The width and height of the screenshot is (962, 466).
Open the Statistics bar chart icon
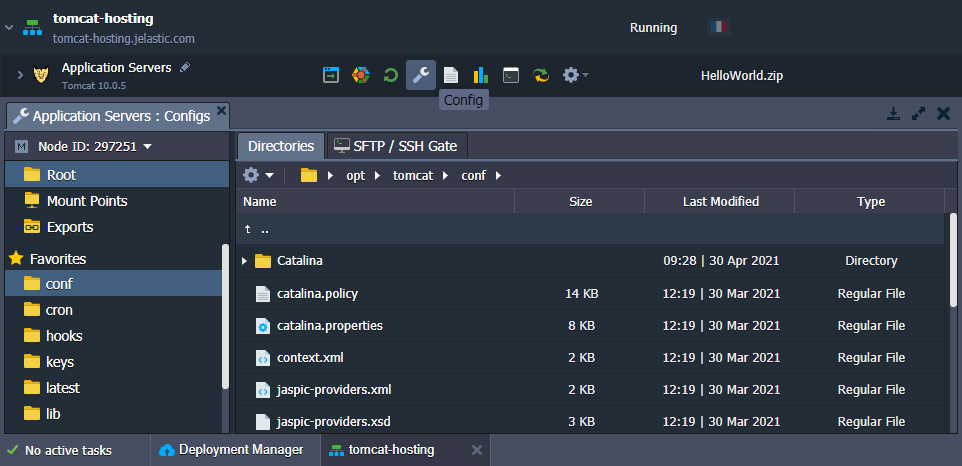480,75
